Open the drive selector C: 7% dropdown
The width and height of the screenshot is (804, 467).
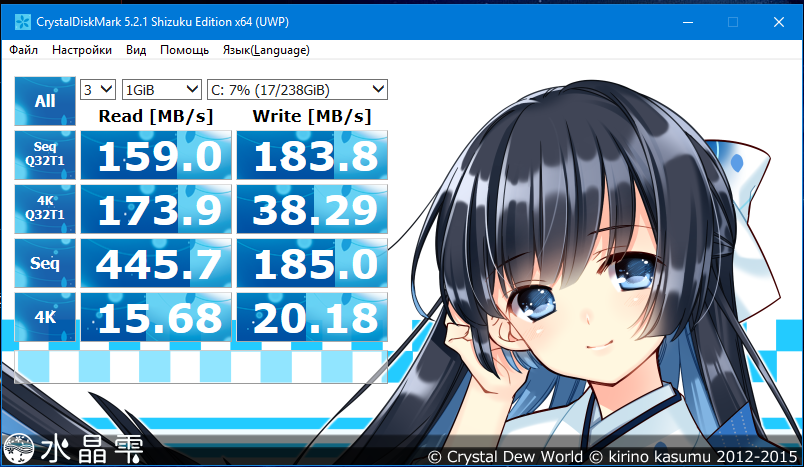(297, 90)
